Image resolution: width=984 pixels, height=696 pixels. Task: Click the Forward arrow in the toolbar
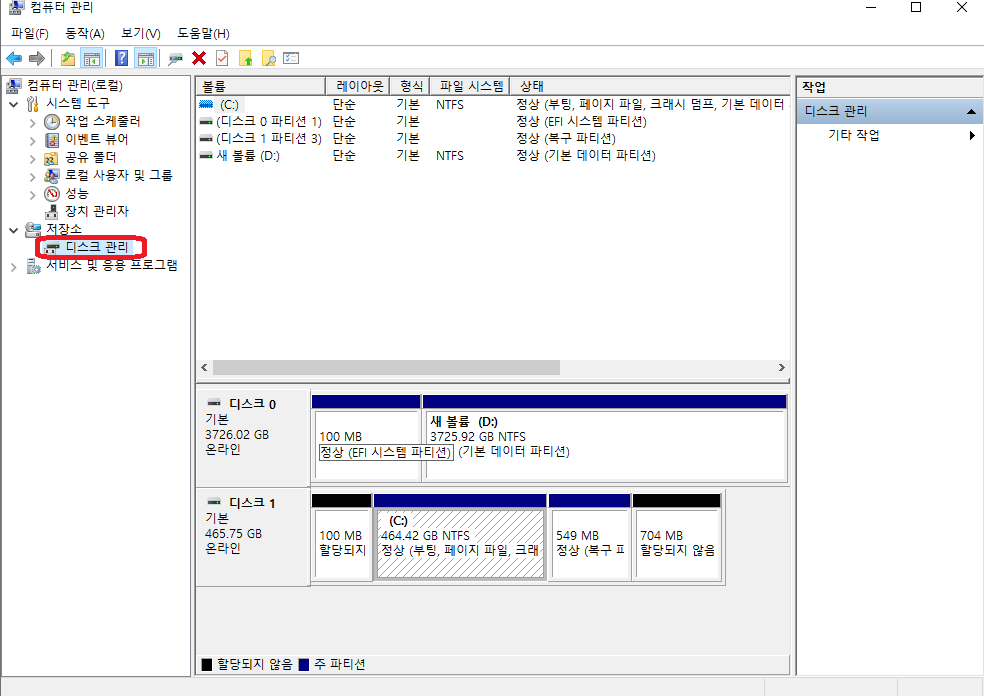[x=37, y=59]
